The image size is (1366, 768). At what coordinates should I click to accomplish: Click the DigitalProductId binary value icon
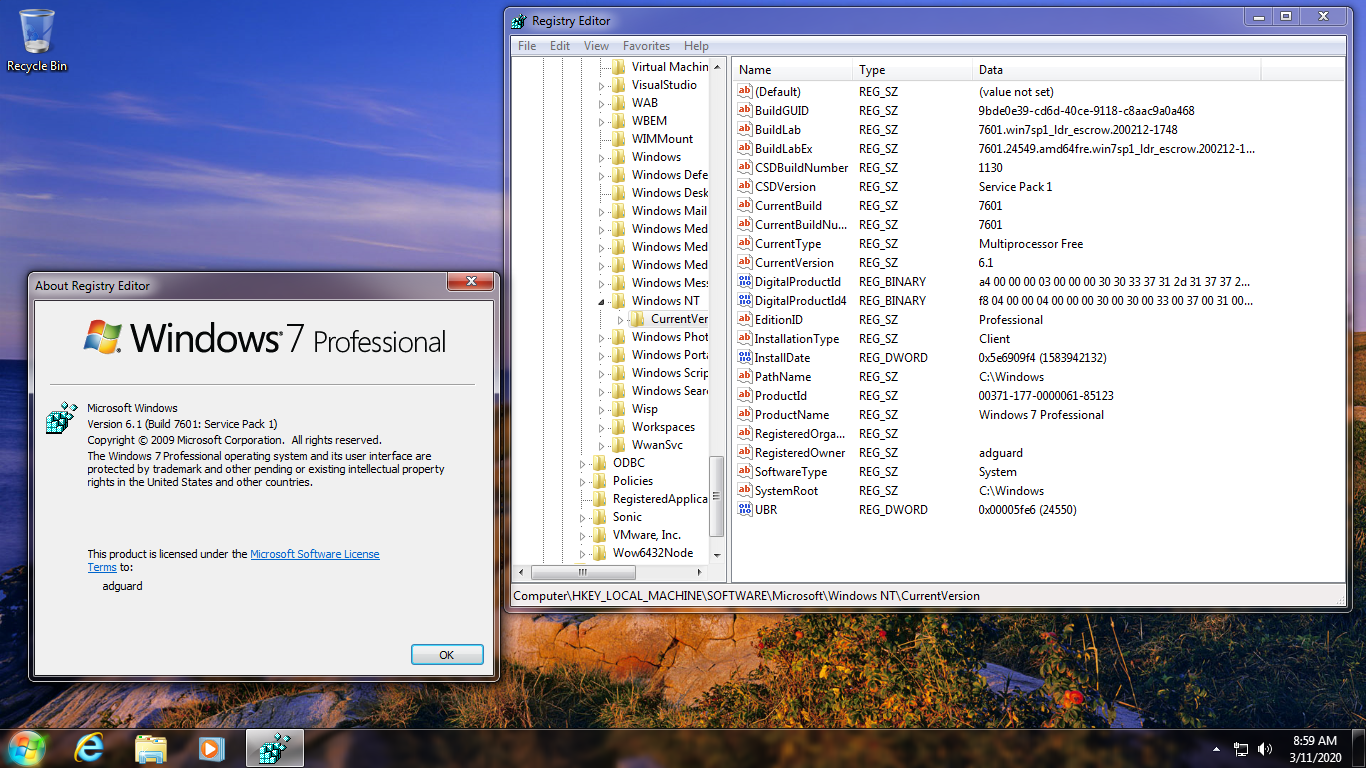pos(744,281)
